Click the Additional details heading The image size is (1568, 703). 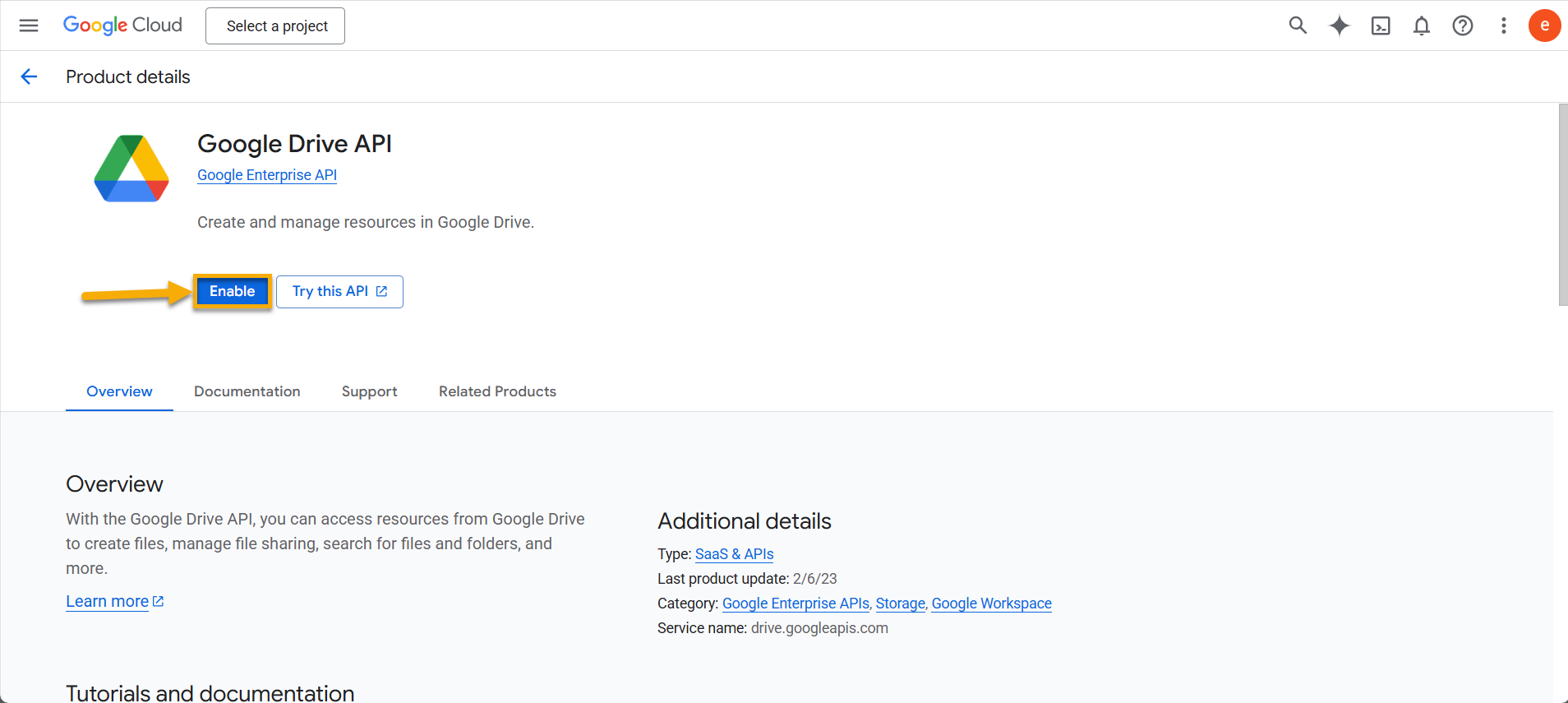click(x=745, y=521)
